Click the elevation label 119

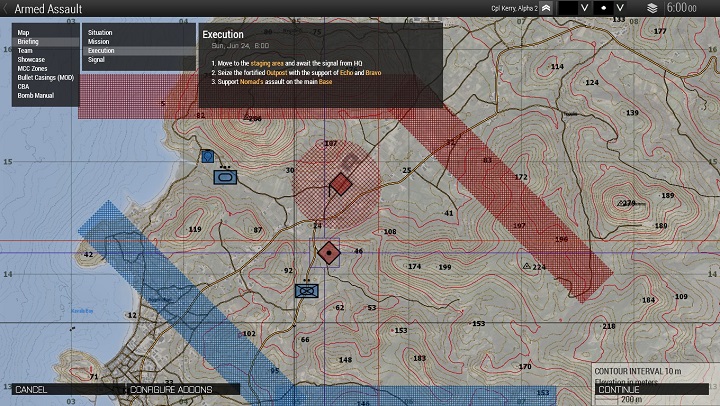tap(195, 229)
